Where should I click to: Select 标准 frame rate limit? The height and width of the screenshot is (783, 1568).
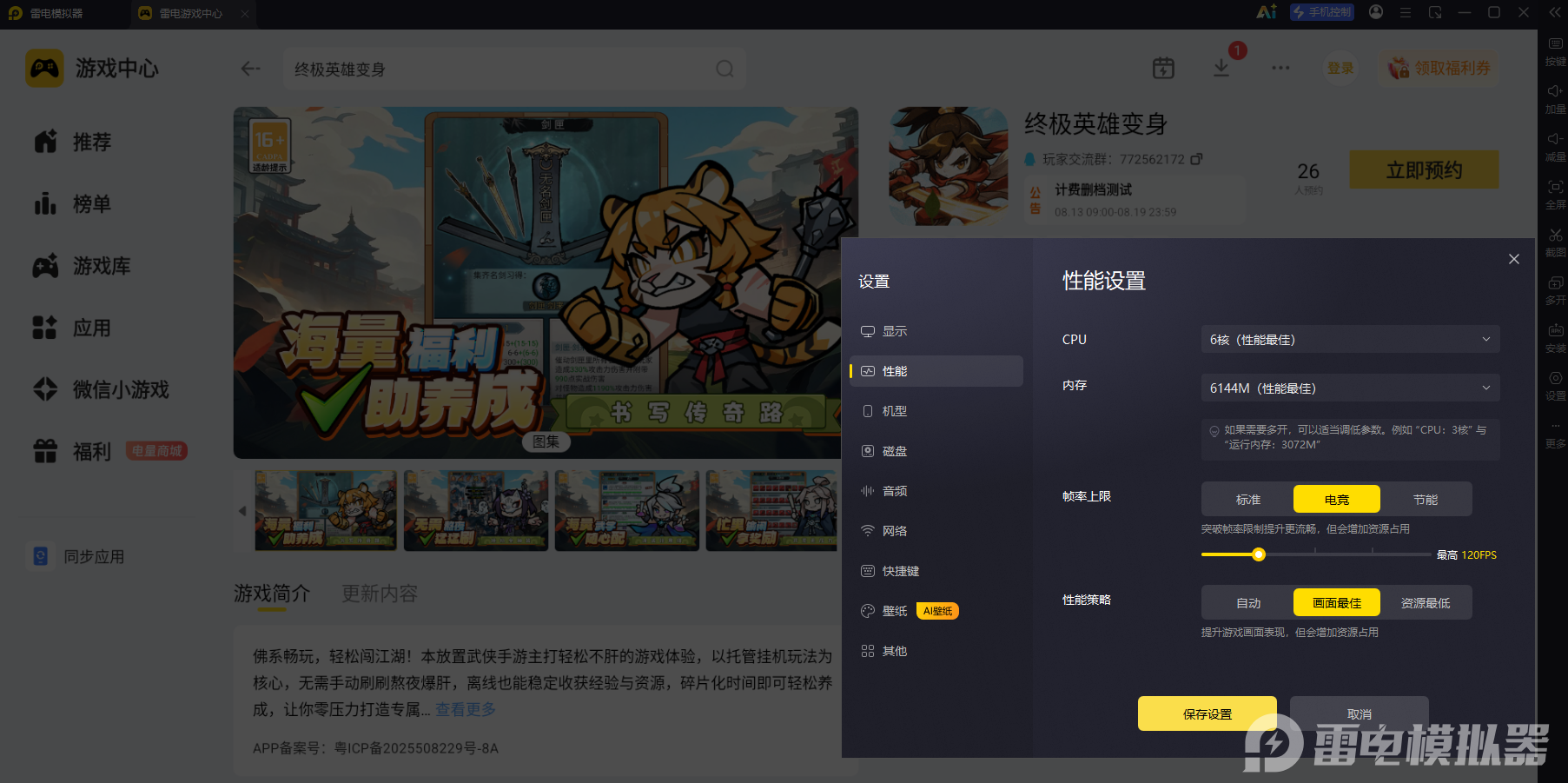tap(1248, 500)
